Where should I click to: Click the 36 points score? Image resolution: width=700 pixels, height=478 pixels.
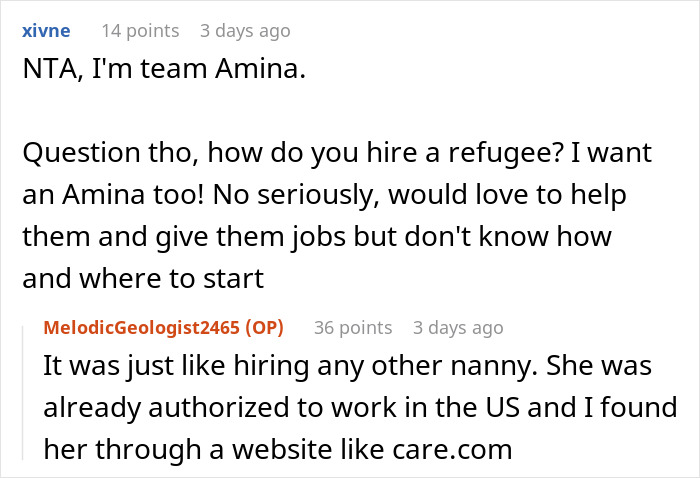tap(353, 328)
